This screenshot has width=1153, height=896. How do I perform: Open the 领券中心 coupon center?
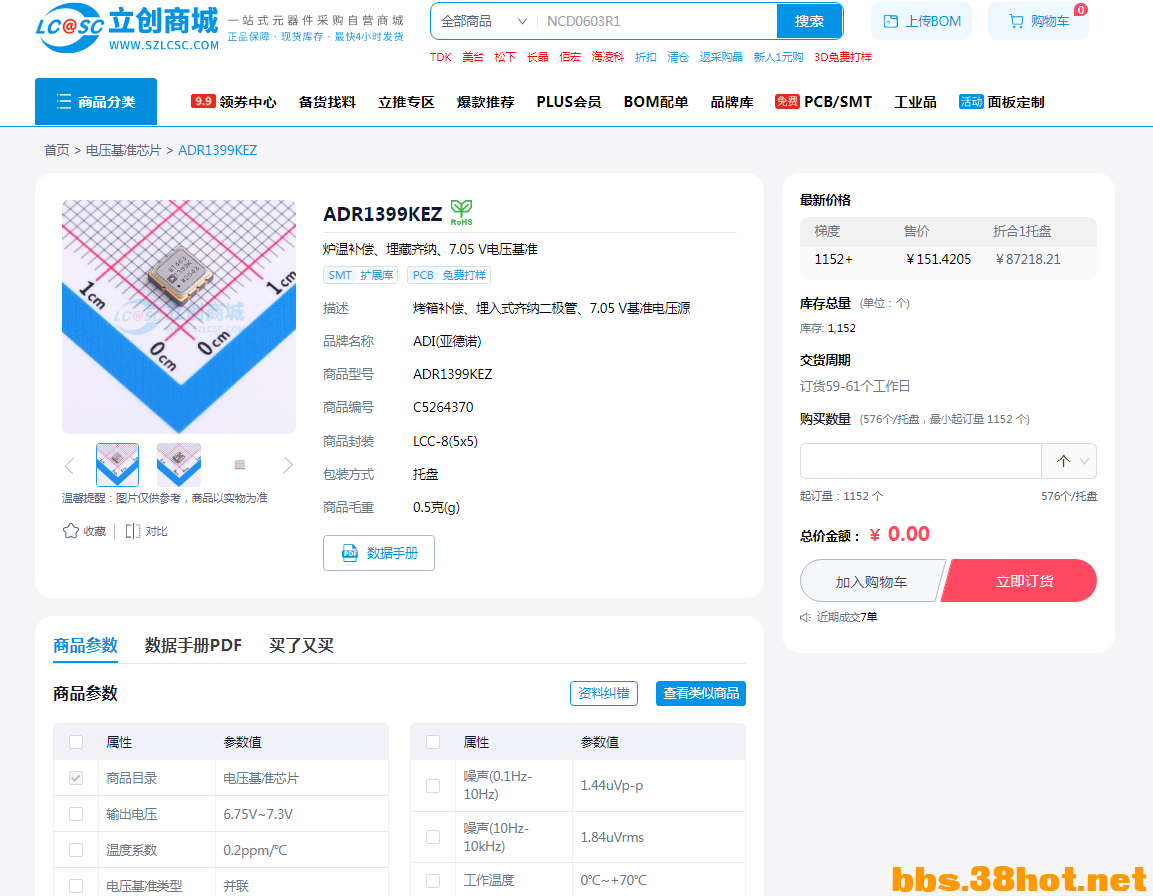coord(234,102)
